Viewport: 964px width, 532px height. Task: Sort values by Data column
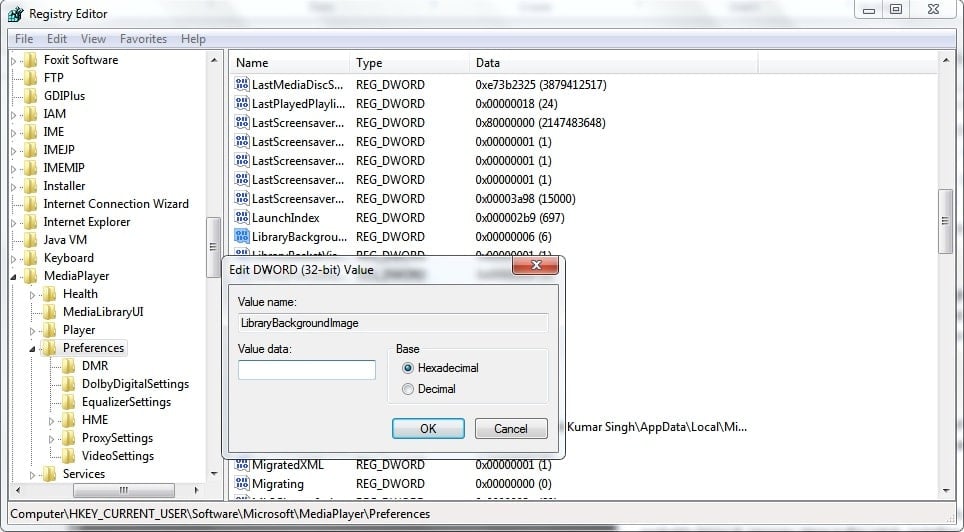point(614,63)
